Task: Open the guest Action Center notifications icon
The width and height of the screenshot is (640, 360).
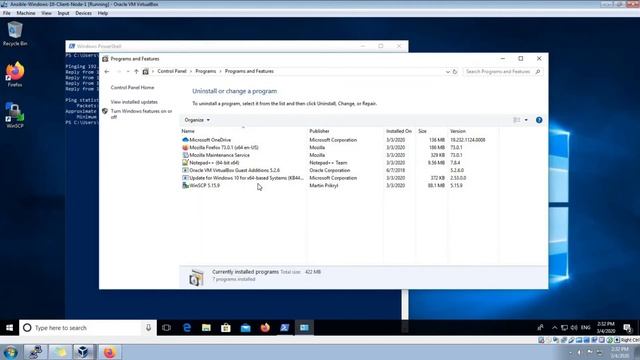Action: click(x=628, y=328)
